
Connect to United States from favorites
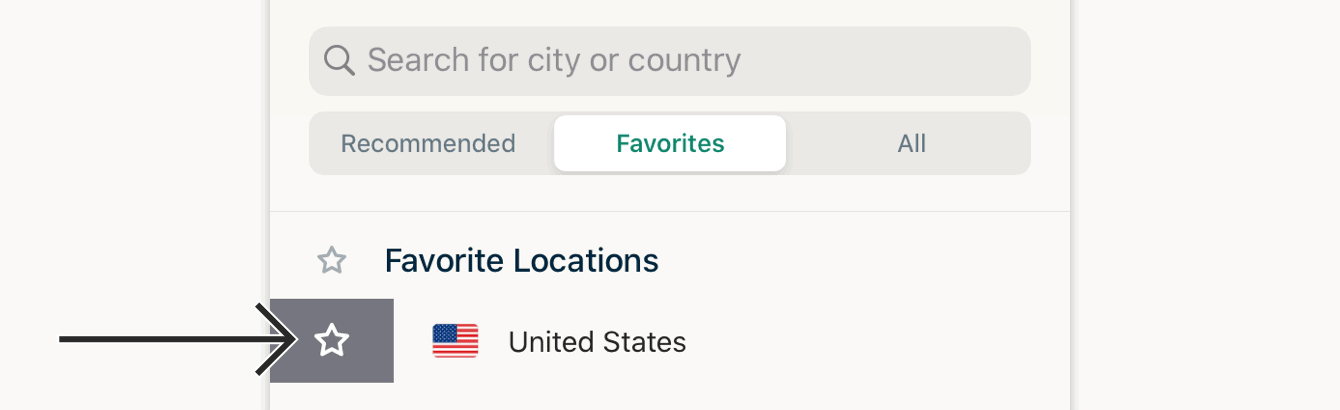(597, 342)
